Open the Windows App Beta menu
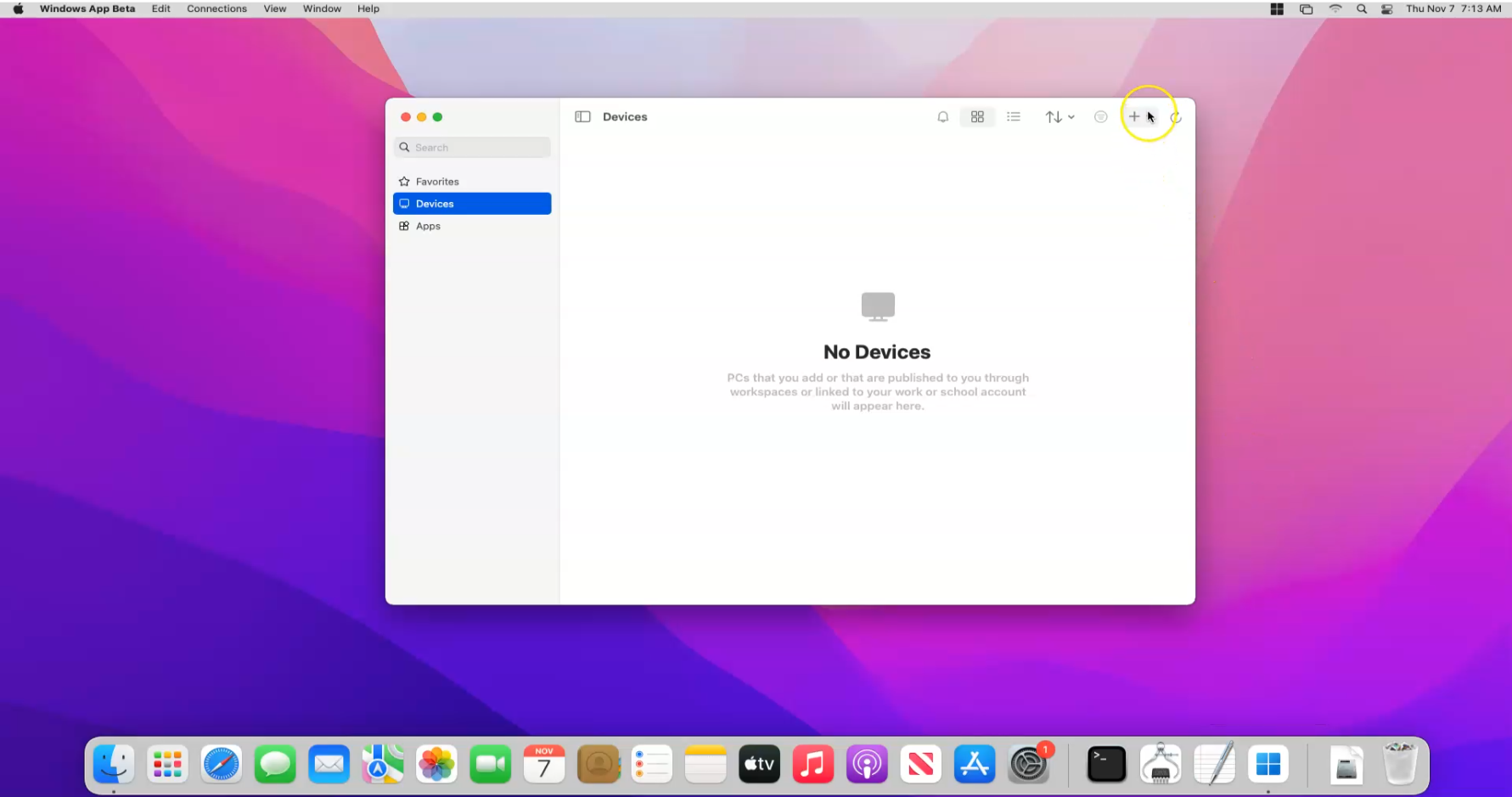This screenshot has height=797, width=1512. pos(87,8)
